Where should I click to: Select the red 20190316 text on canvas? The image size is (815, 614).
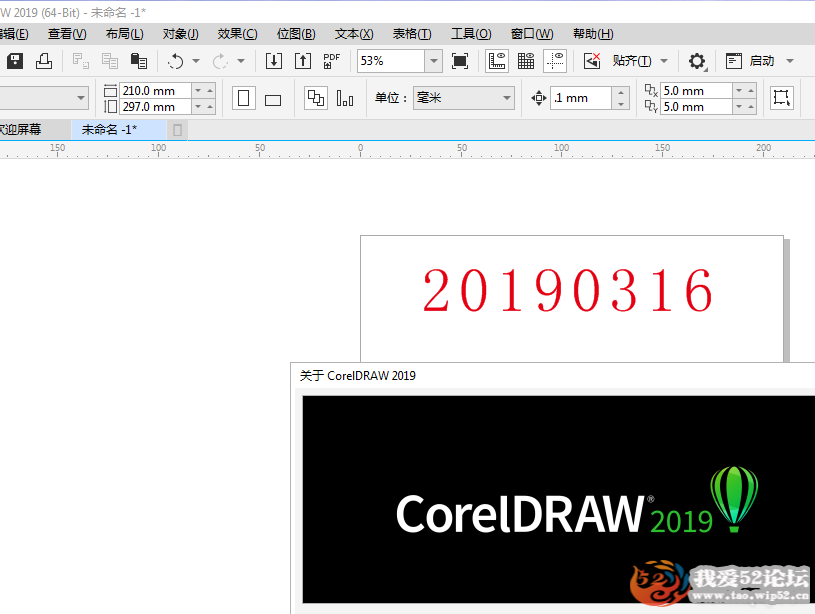(568, 291)
